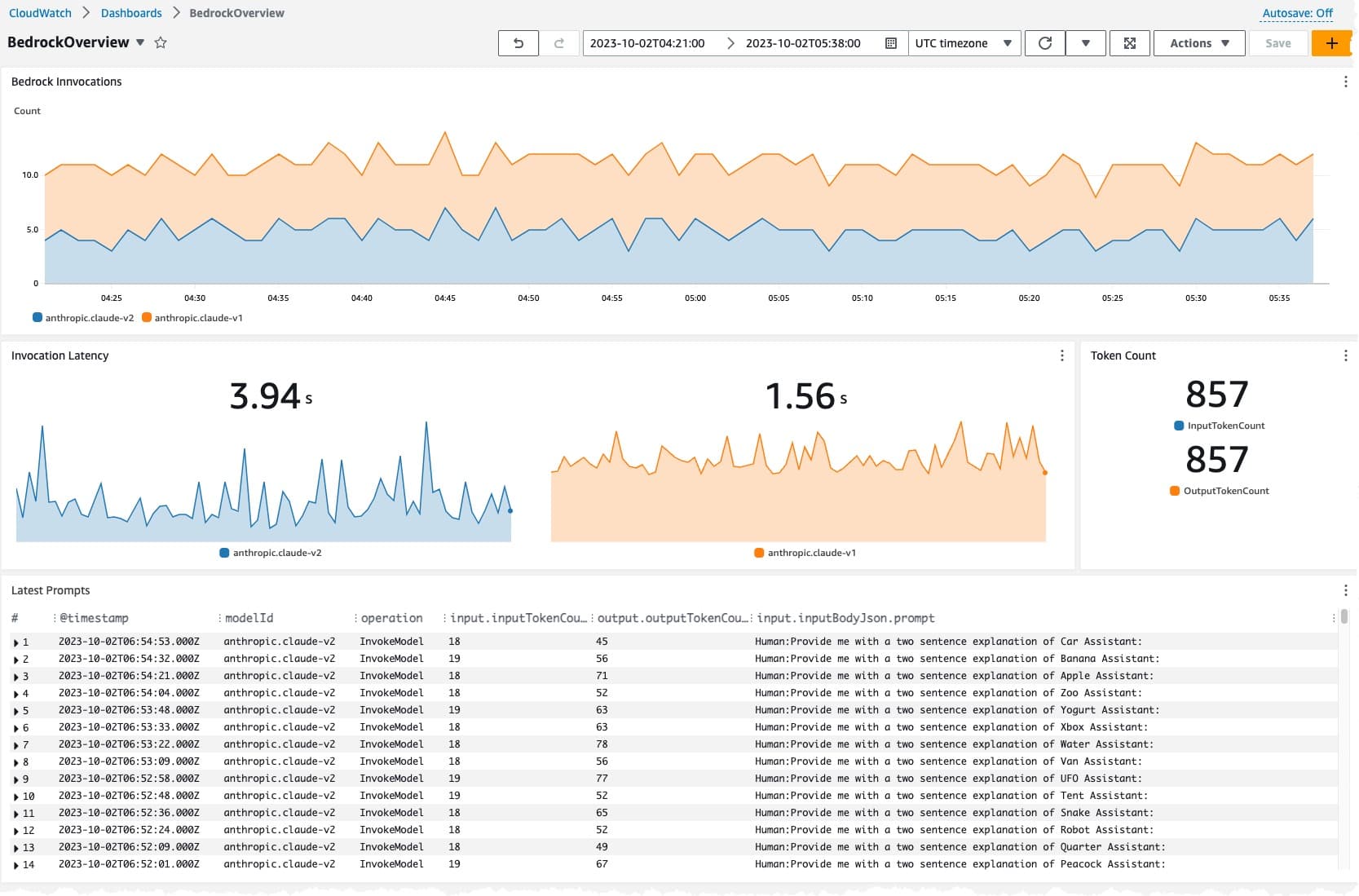Enter full screen mode
Screen dimensions: 1359x896
(1130, 43)
